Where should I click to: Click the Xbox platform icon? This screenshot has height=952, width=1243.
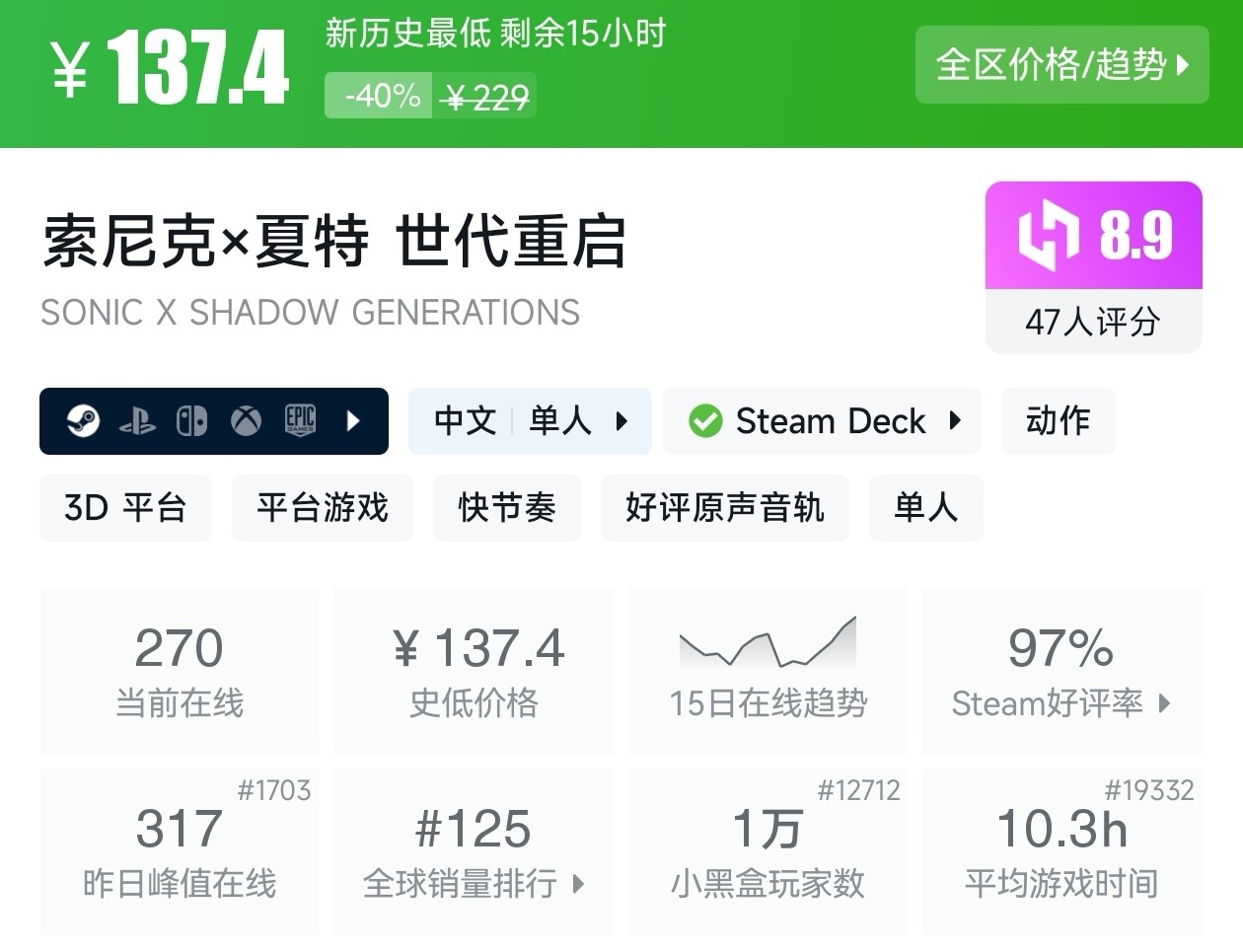[x=246, y=421]
